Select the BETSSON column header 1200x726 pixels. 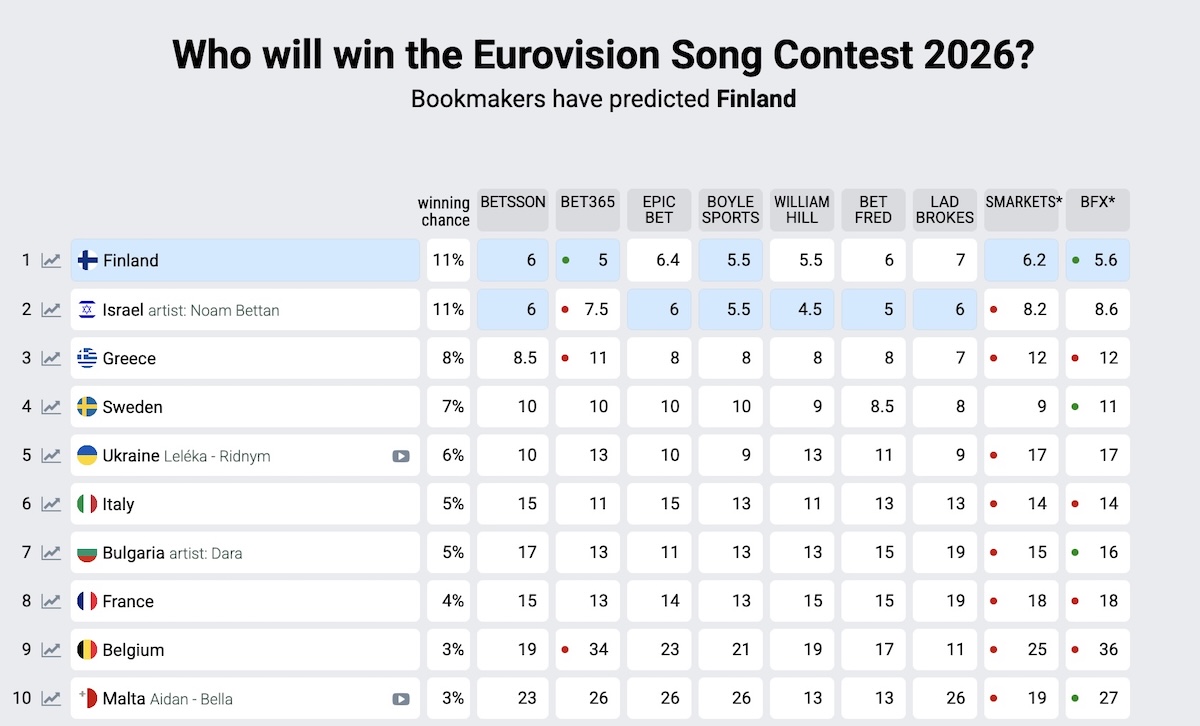tap(513, 210)
